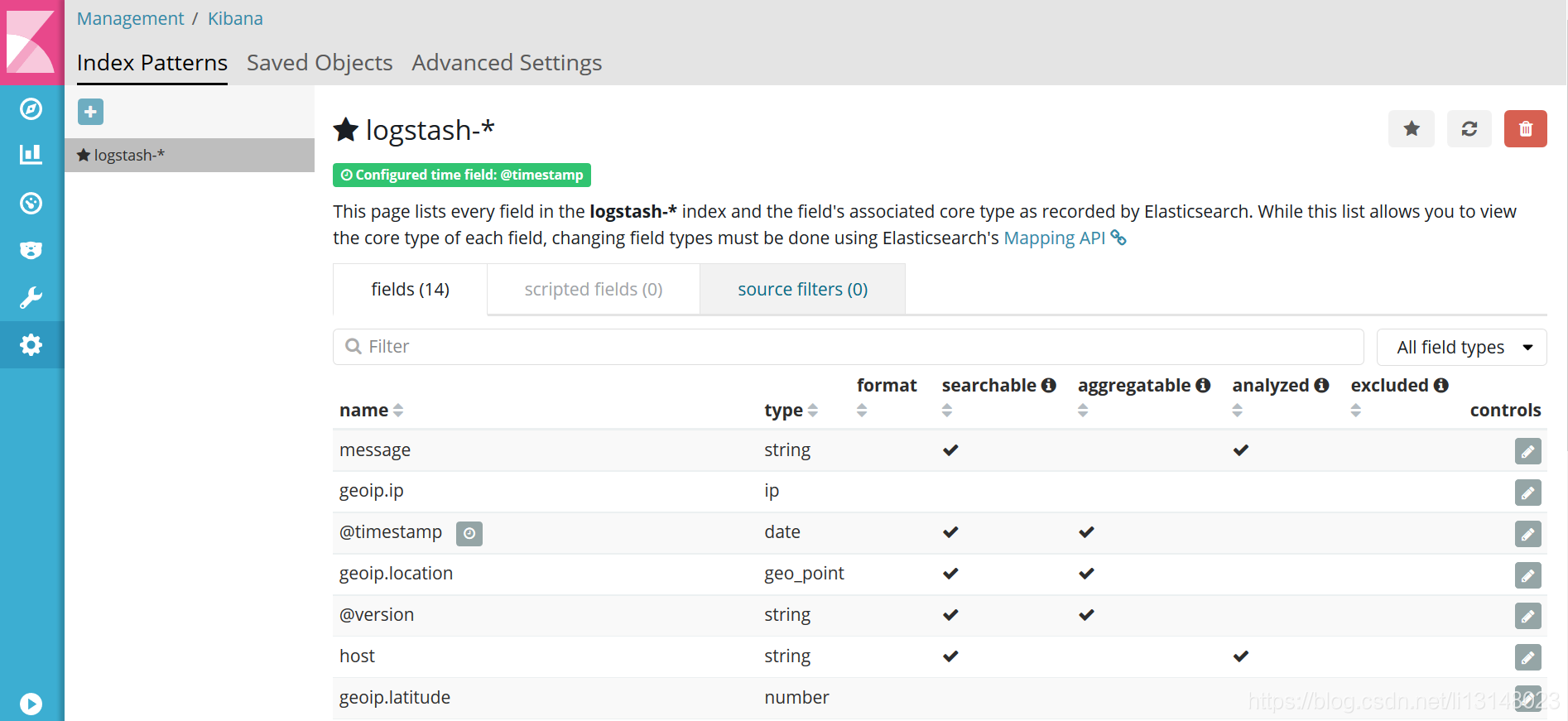This screenshot has width=1568, height=721.
Task: Click the @timestamp field name
Action: tap(391, 532)
